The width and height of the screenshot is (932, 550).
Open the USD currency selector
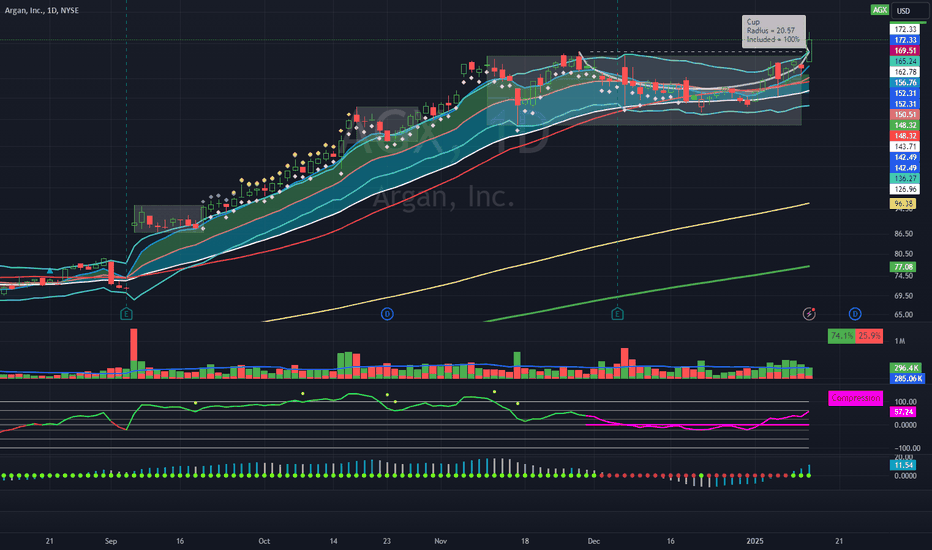point(908,11)
